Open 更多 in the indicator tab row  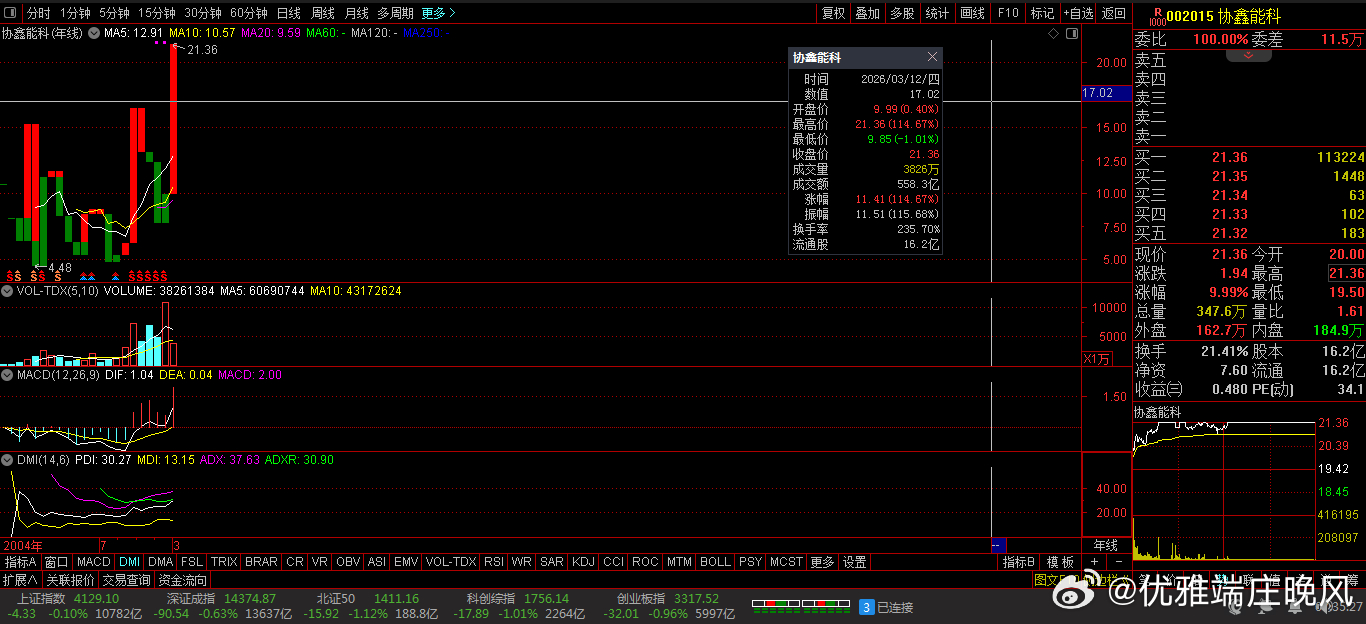point(822,562)
